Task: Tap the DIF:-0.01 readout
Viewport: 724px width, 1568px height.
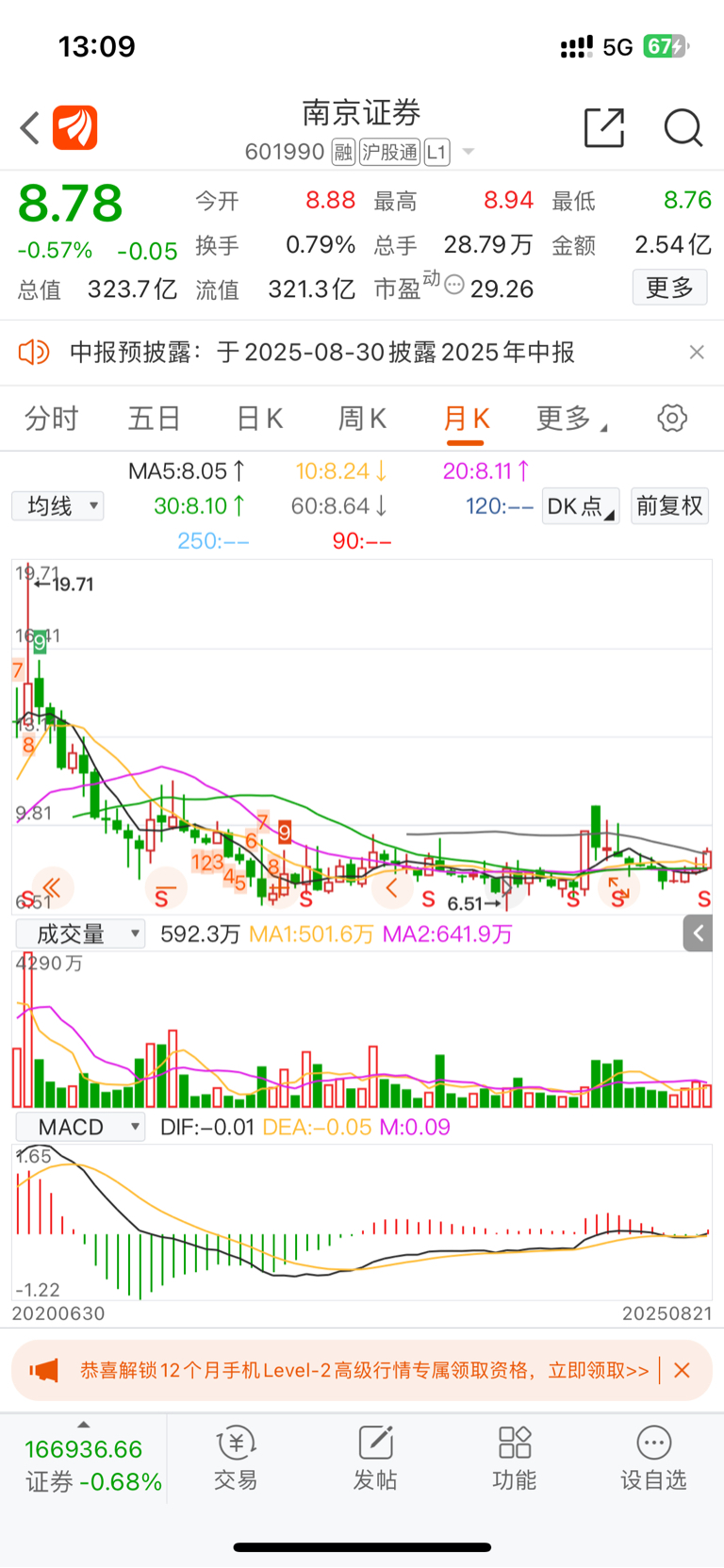Action: click(207, 1128)
